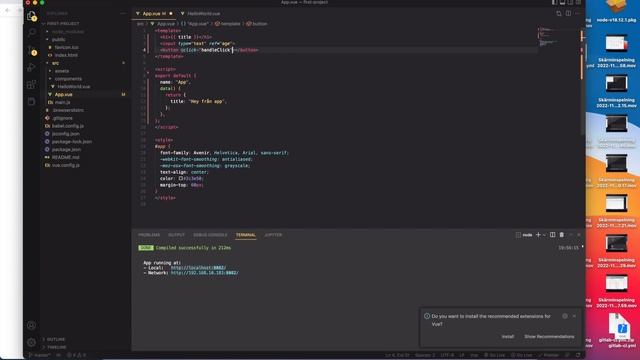This screenshot has height=360, width=640.
Task: Click the kill terminal trash icon
Action: pyautogui.click(x=562, y=235)
